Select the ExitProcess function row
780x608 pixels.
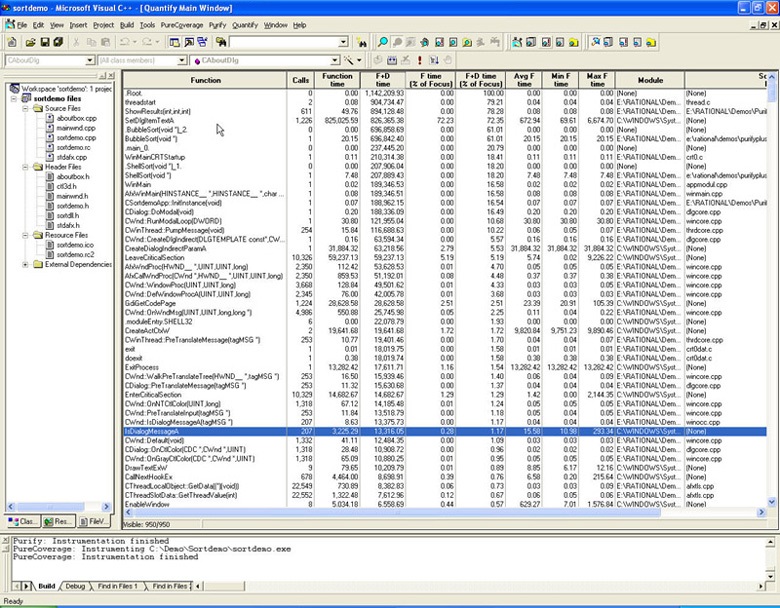(x=445, y=367)
